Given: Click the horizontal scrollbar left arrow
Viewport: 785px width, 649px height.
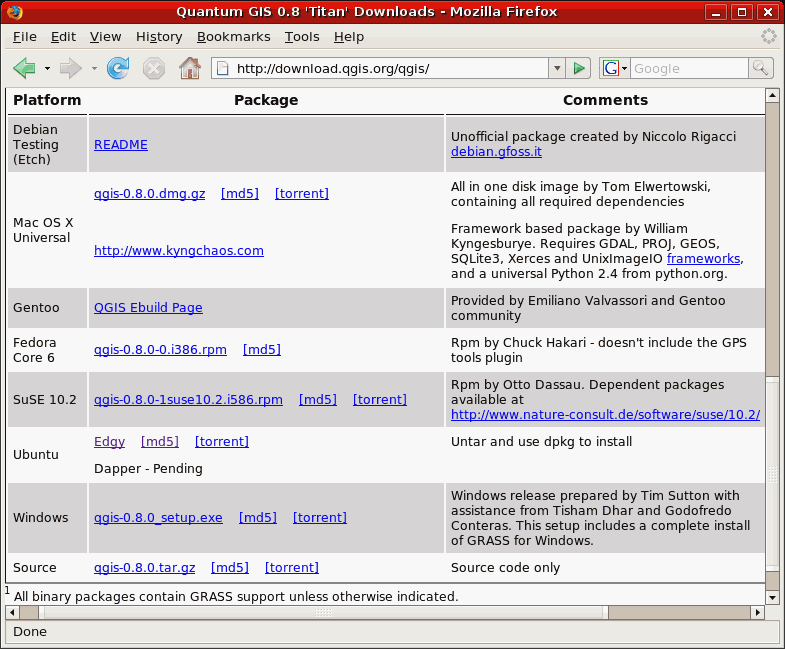Looking at the screenshot, I should click(12, 612).
